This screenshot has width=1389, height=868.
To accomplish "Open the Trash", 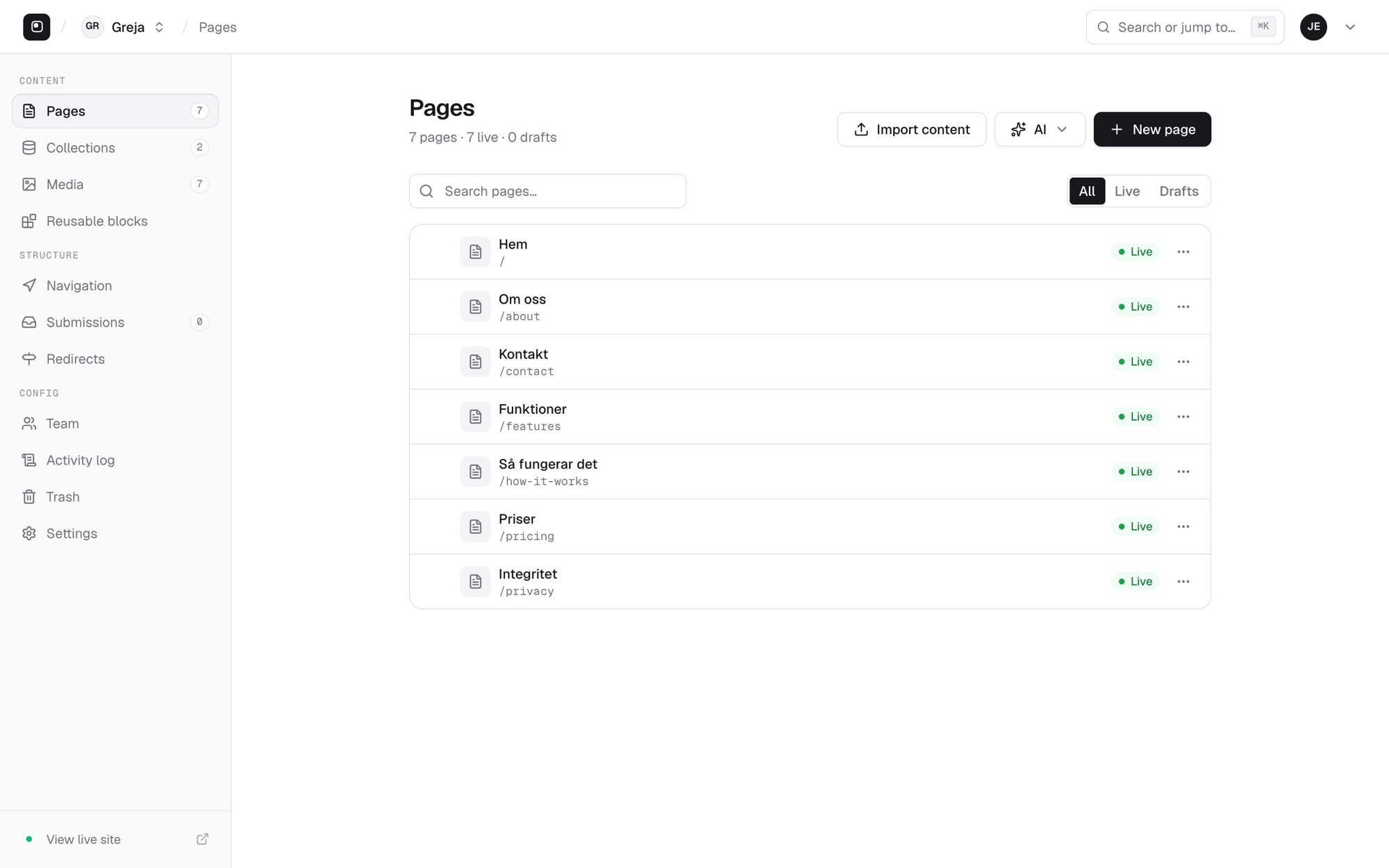I will point(115,497).
